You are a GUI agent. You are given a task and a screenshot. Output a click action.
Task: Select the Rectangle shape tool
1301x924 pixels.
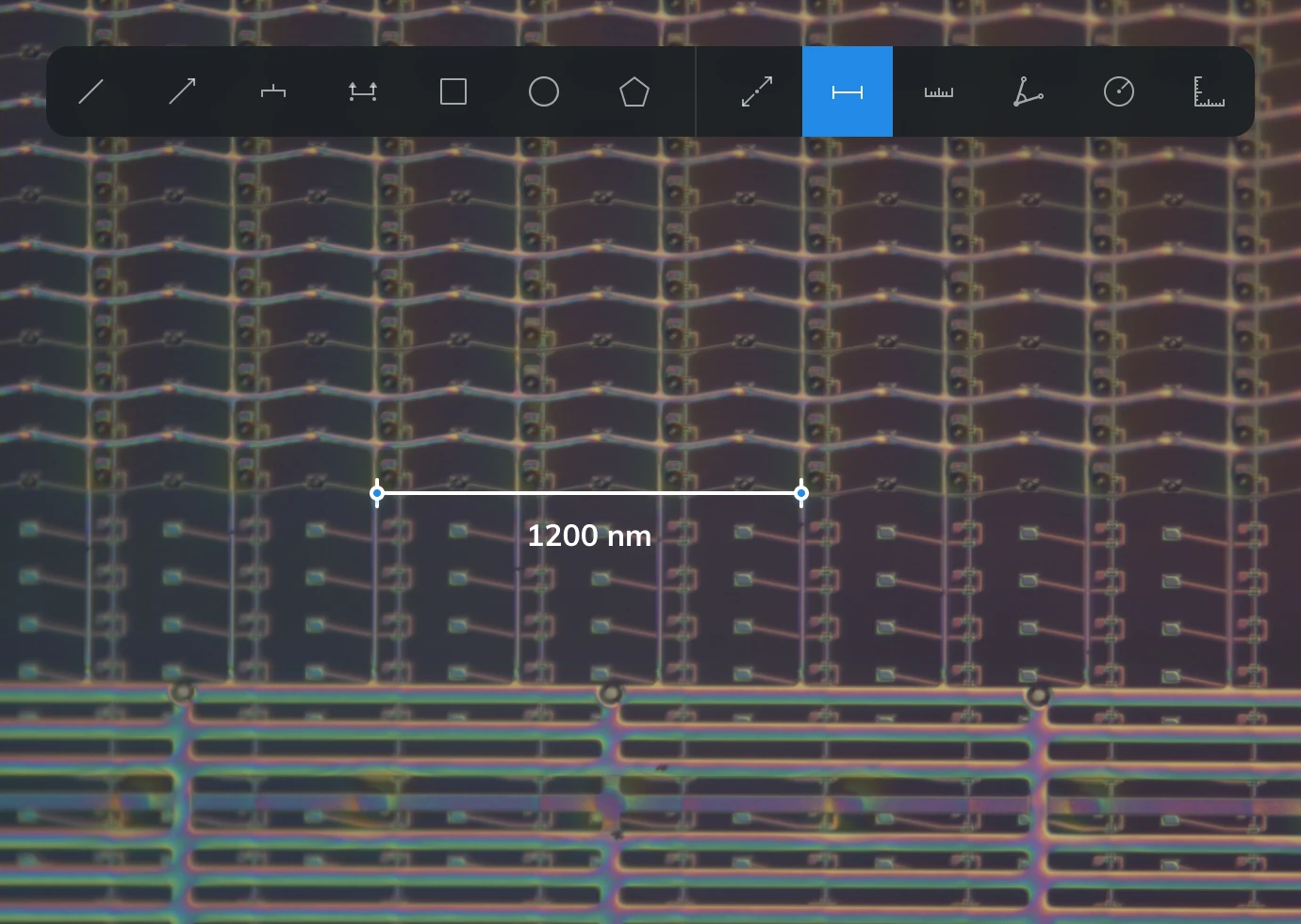(453, 91)
